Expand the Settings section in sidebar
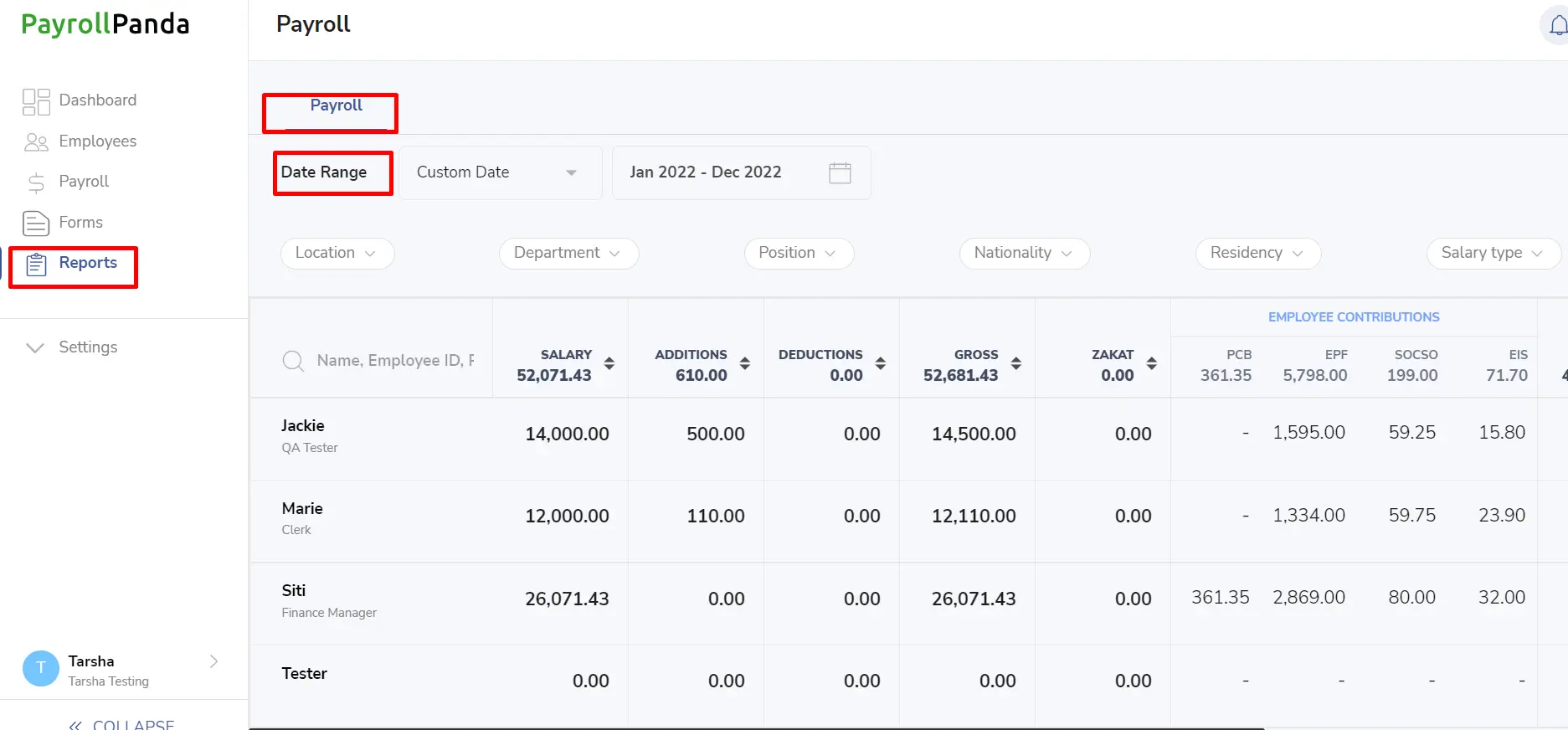Screen dimensions: 1568x730 [x=72, y=347]
